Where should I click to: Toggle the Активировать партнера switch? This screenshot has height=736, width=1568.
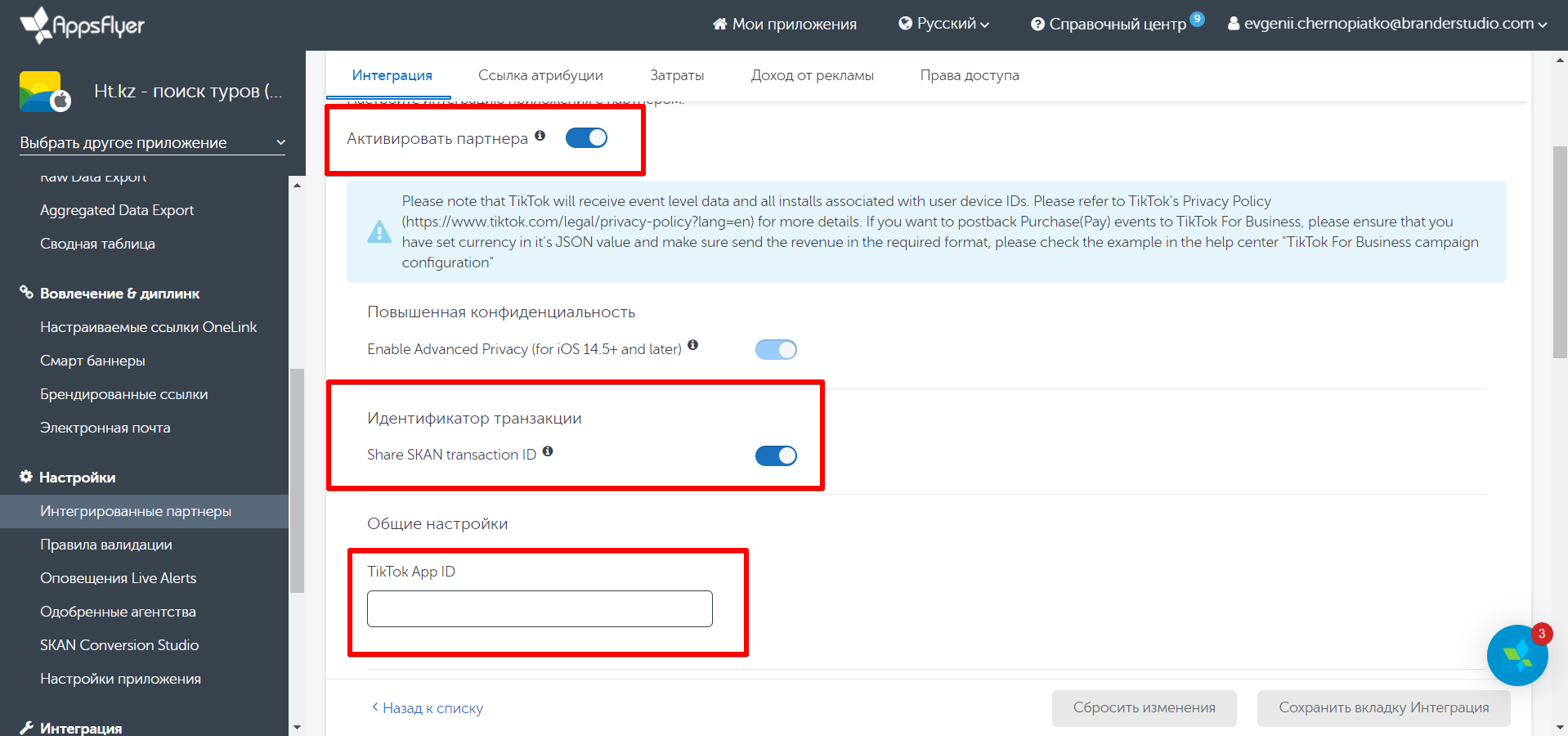pos(586,138)
